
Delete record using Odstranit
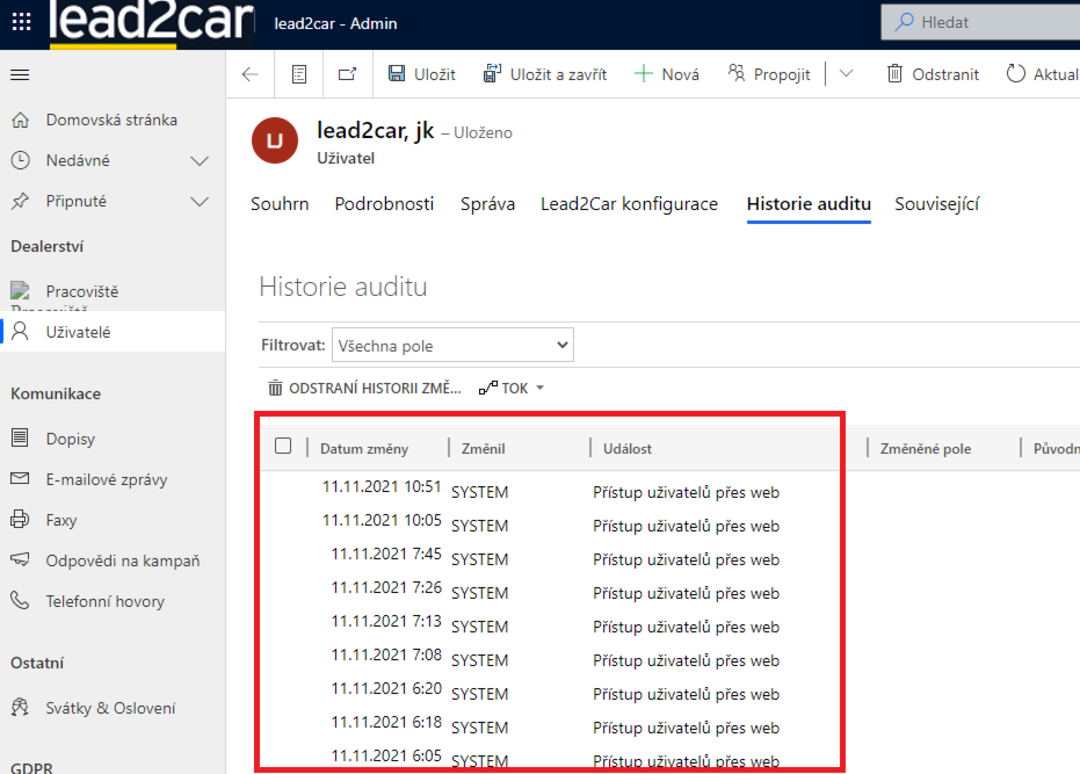click(933, 74)
